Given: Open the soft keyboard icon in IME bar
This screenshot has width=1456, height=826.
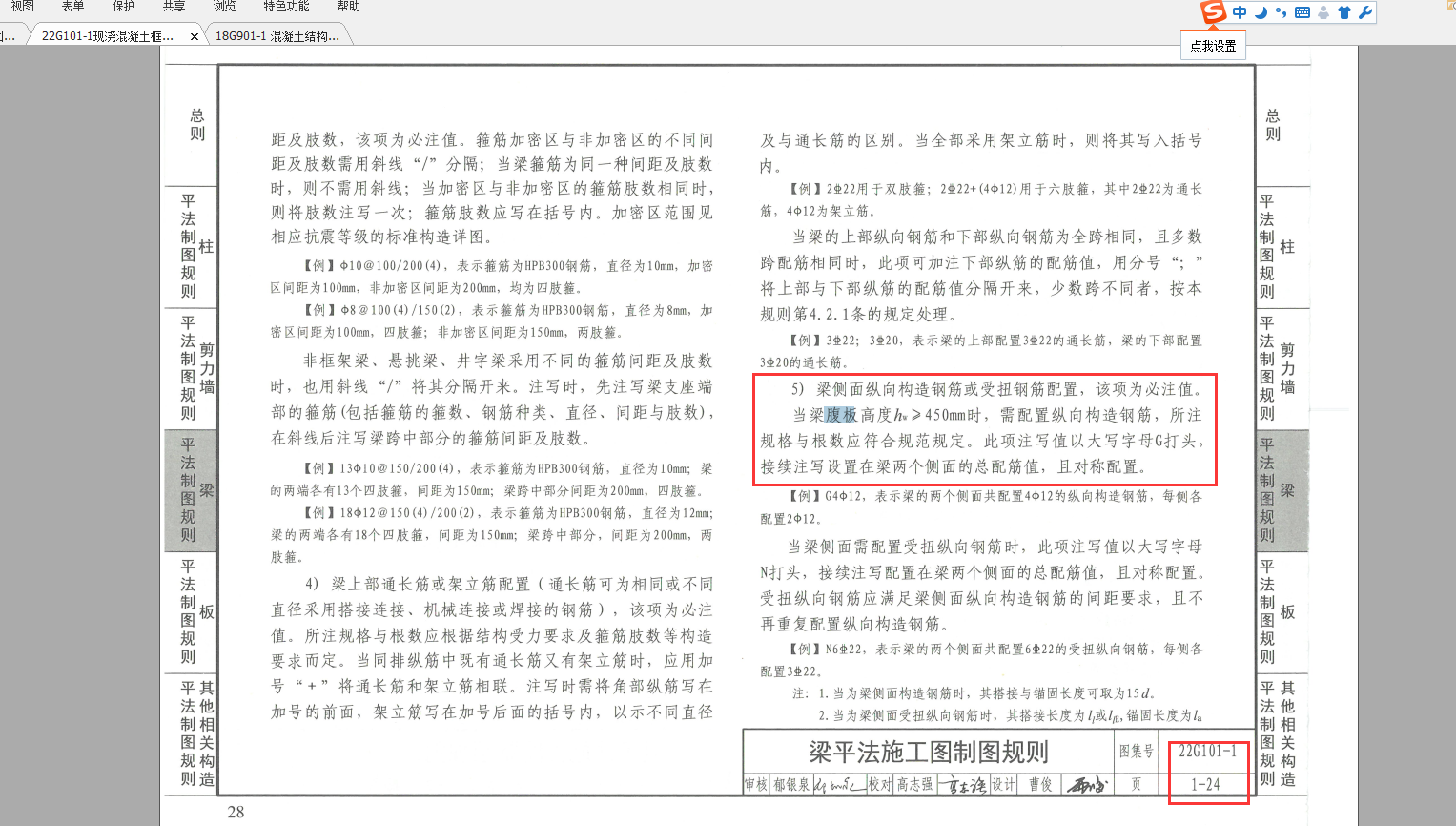Looking at the screenshot, I should tap(1302, 12).
